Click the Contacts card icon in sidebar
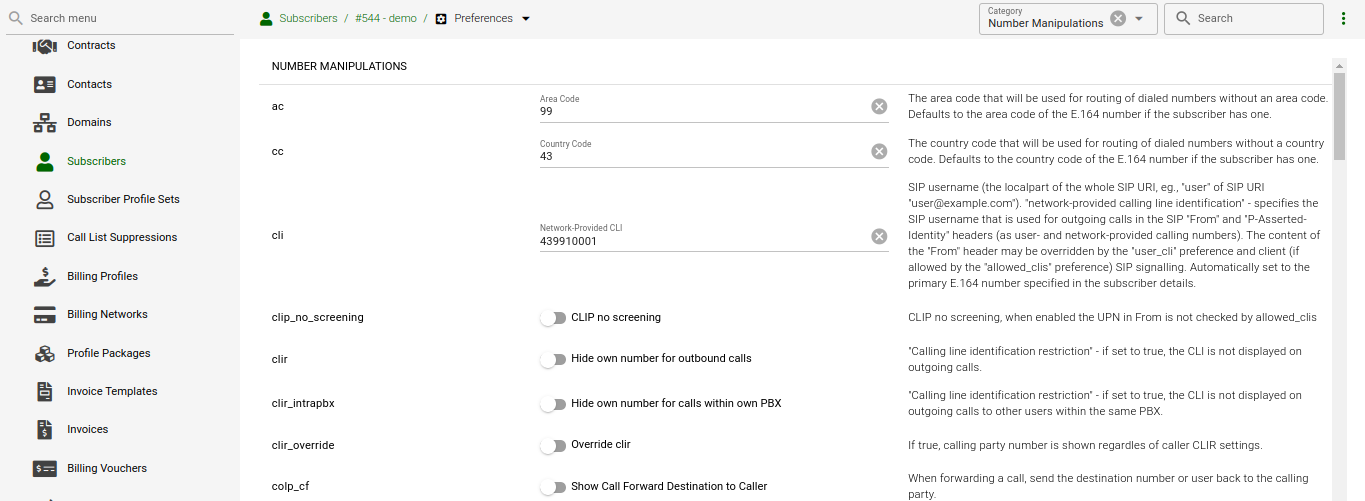This screenshot has height=501, width=1365. pos(44,85)
